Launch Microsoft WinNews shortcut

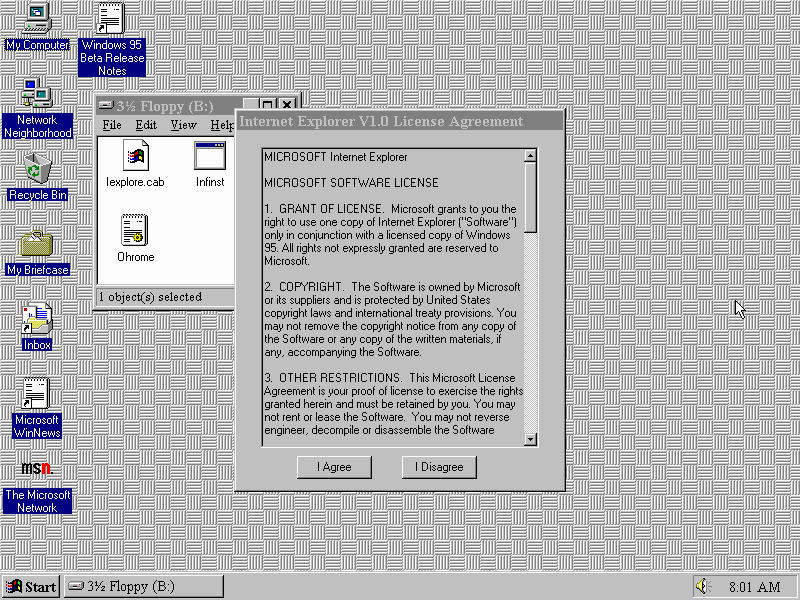pos(37,394)
